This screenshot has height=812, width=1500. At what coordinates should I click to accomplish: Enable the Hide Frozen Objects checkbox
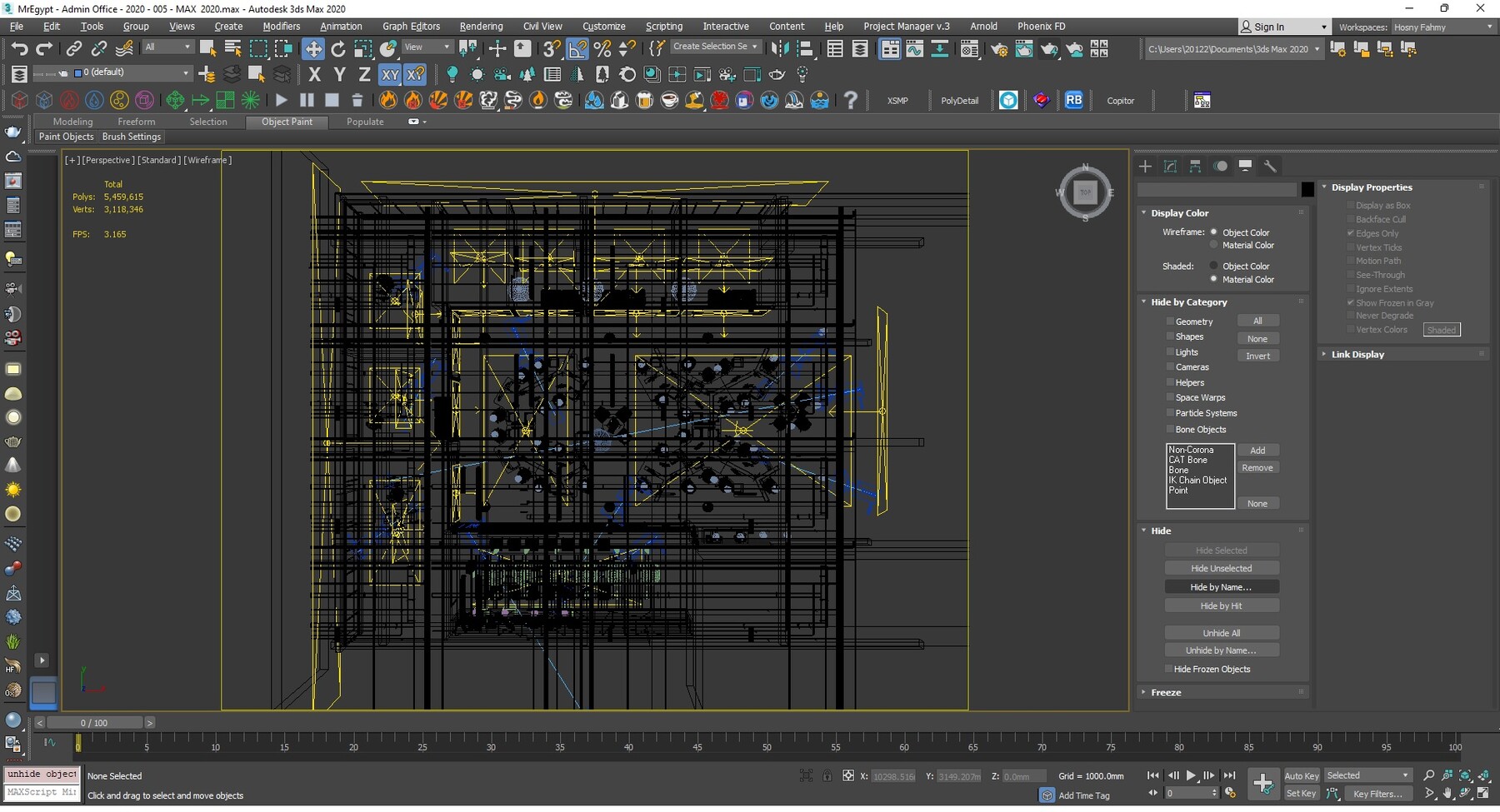pyautogui.click(x=1169, y=670)
